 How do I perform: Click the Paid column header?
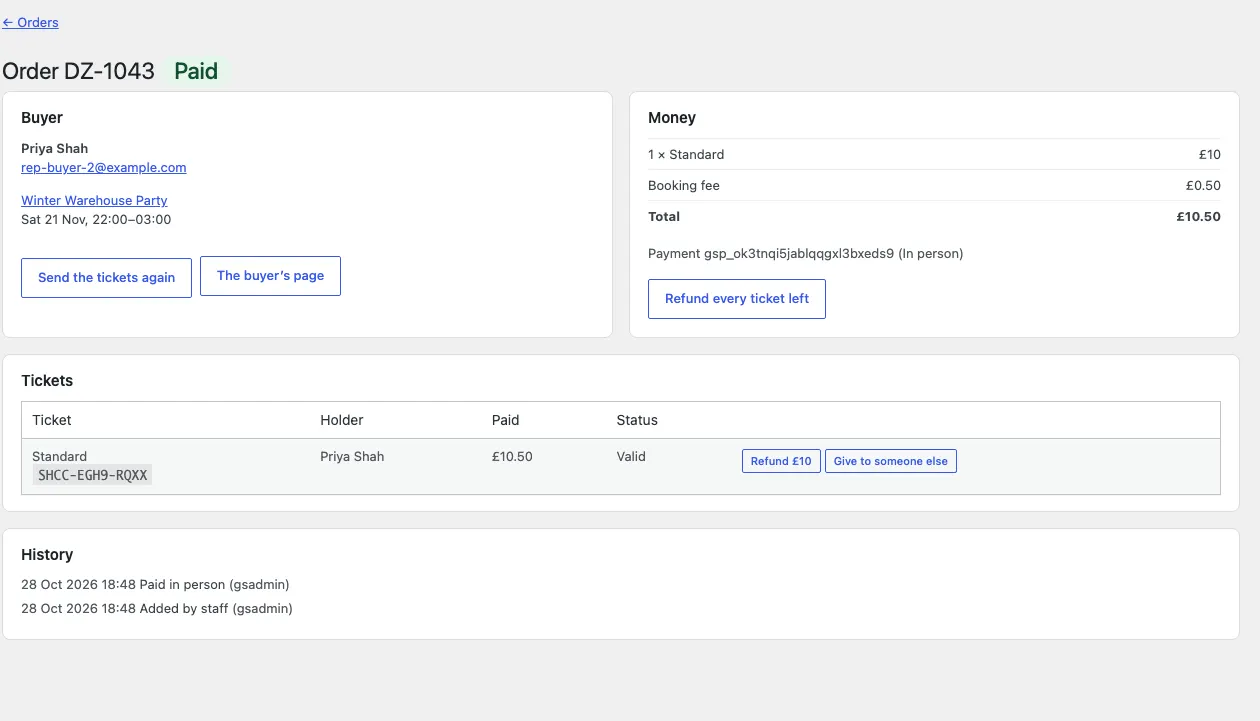506,420
